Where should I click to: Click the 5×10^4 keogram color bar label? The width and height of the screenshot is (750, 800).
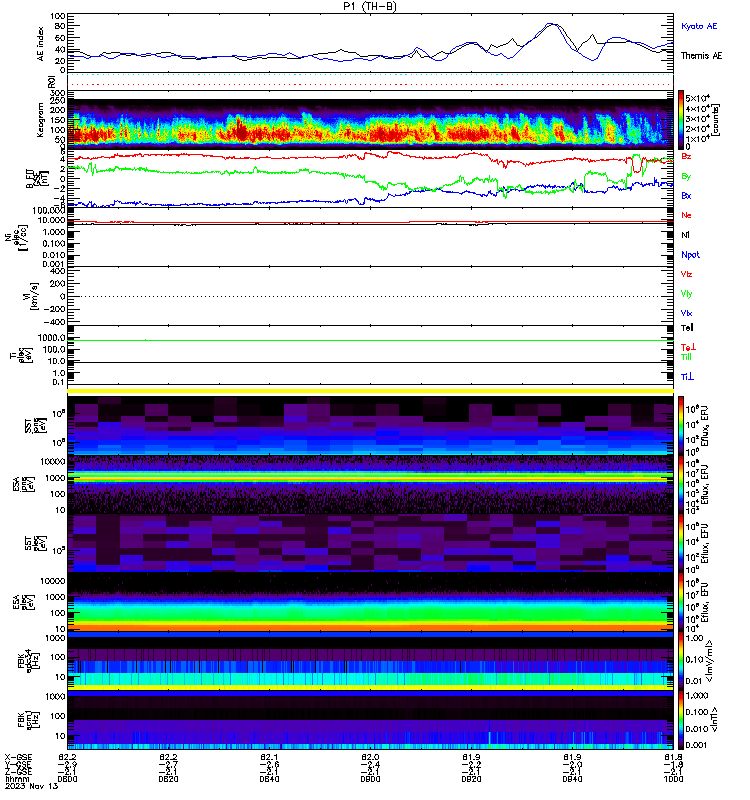click(x=697, y=98)
